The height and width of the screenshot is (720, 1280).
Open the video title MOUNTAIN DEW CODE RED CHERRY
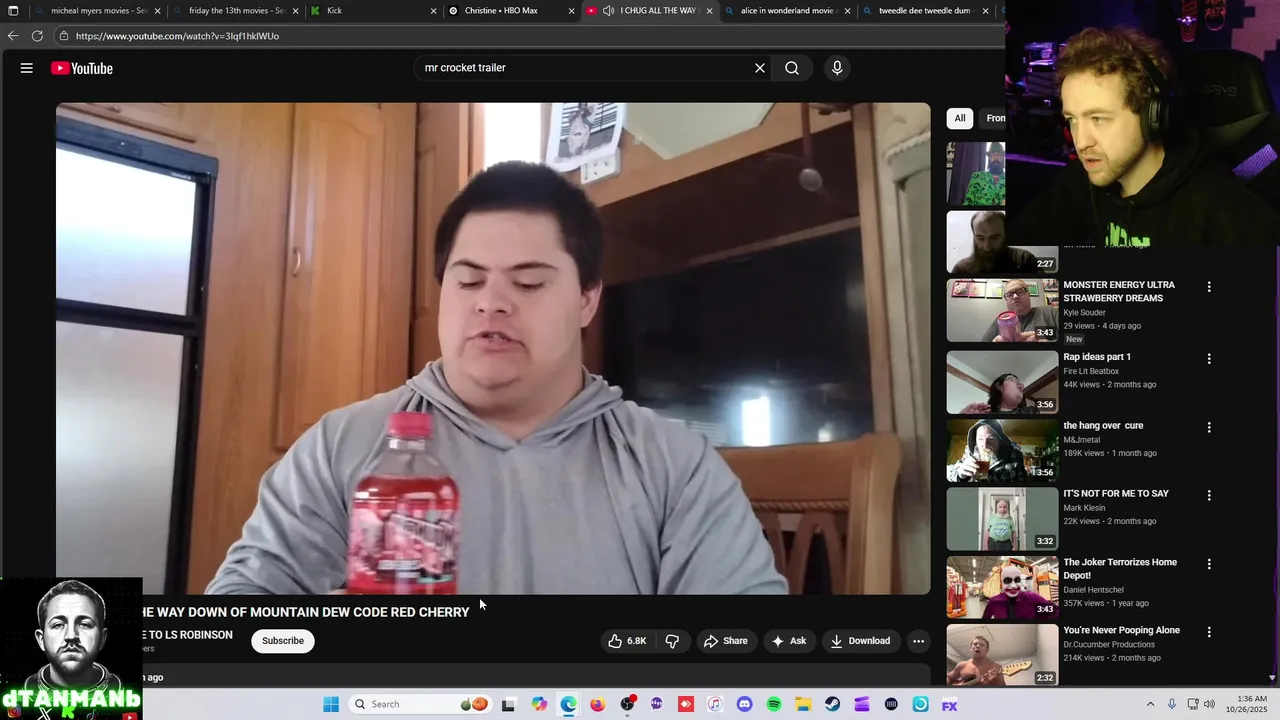305,612
